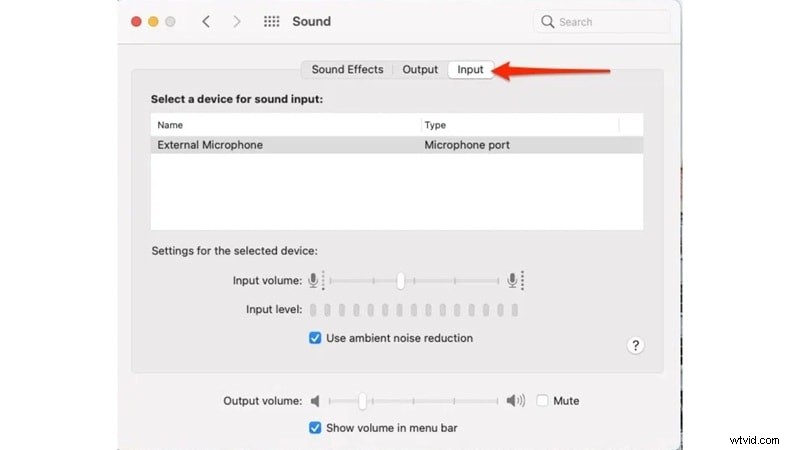The width and height of the screenshot is (800, 450).
Task: Click the forward navigation arrow
Action: pyautogui.click(x=238, y=21)
